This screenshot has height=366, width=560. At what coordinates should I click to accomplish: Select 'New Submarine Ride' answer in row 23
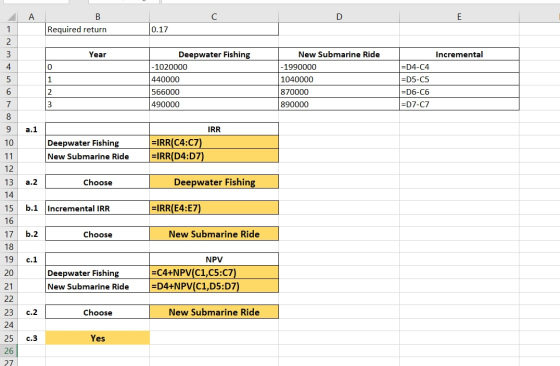(x=214, y=312)
